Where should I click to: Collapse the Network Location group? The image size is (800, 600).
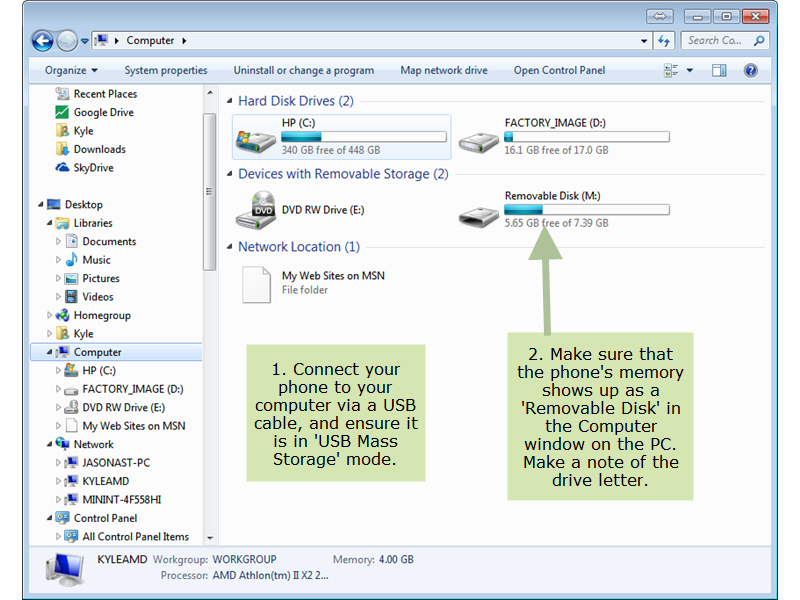(x=230, y=247)
